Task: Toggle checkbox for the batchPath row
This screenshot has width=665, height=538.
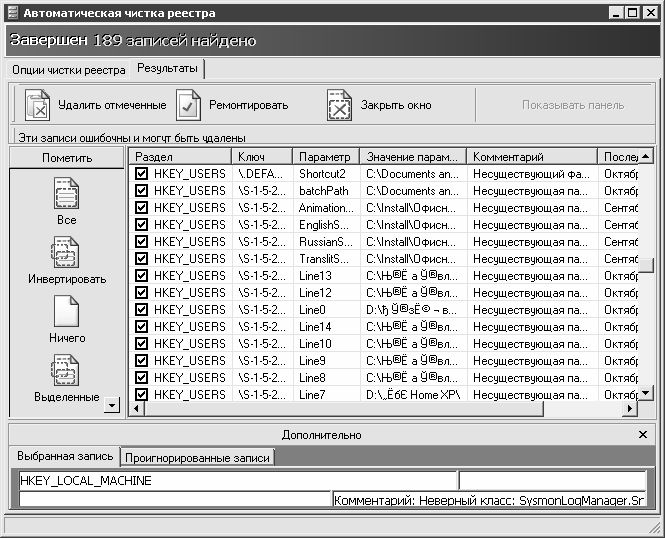Action: (141, 191)
